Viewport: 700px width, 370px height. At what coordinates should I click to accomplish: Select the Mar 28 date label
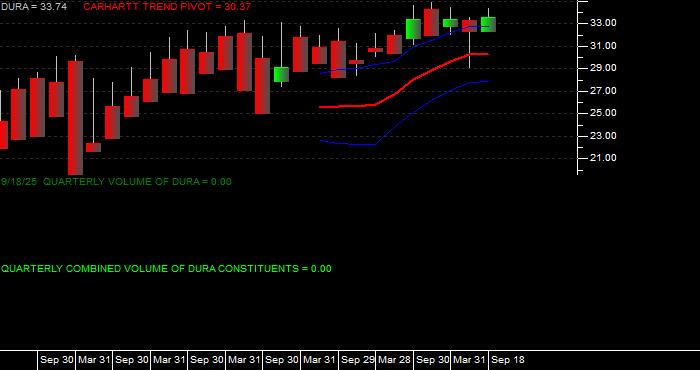pyautogui.click(x=395, y=360)
